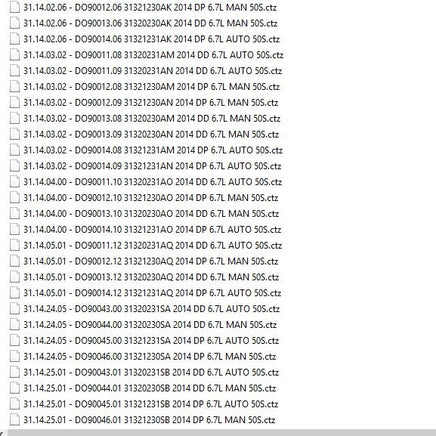Click file icon next to DO90011.08 31320231AM
This screenshot has height=436, width=436.
[15, 55]
